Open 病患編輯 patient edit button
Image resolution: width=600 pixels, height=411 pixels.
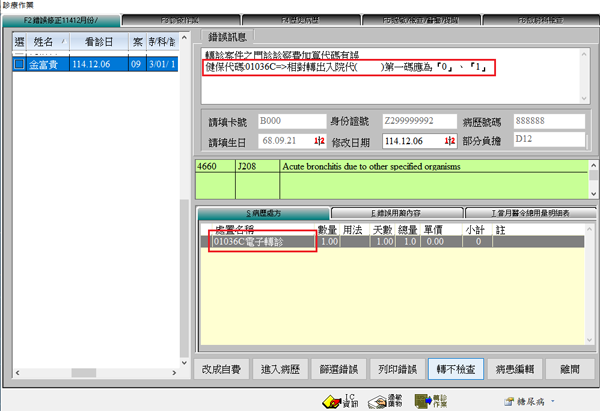tap(511, 368)
